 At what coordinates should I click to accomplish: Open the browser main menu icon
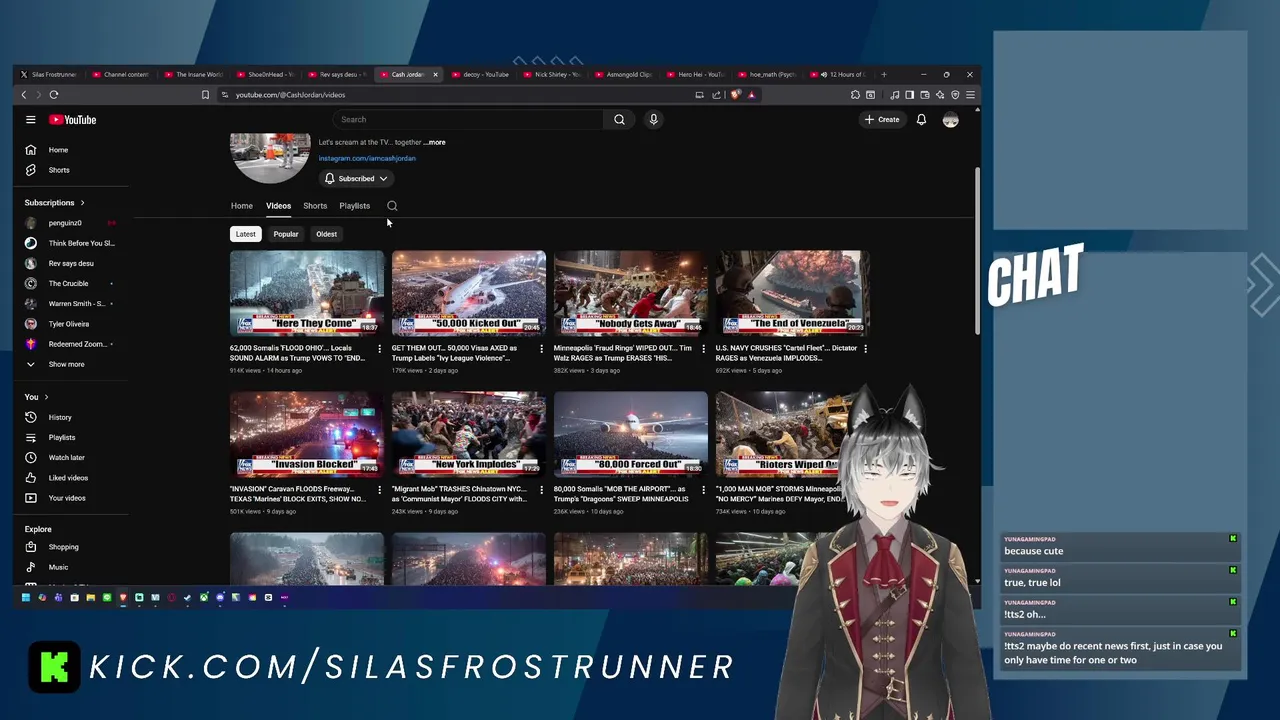click(970, 95)
